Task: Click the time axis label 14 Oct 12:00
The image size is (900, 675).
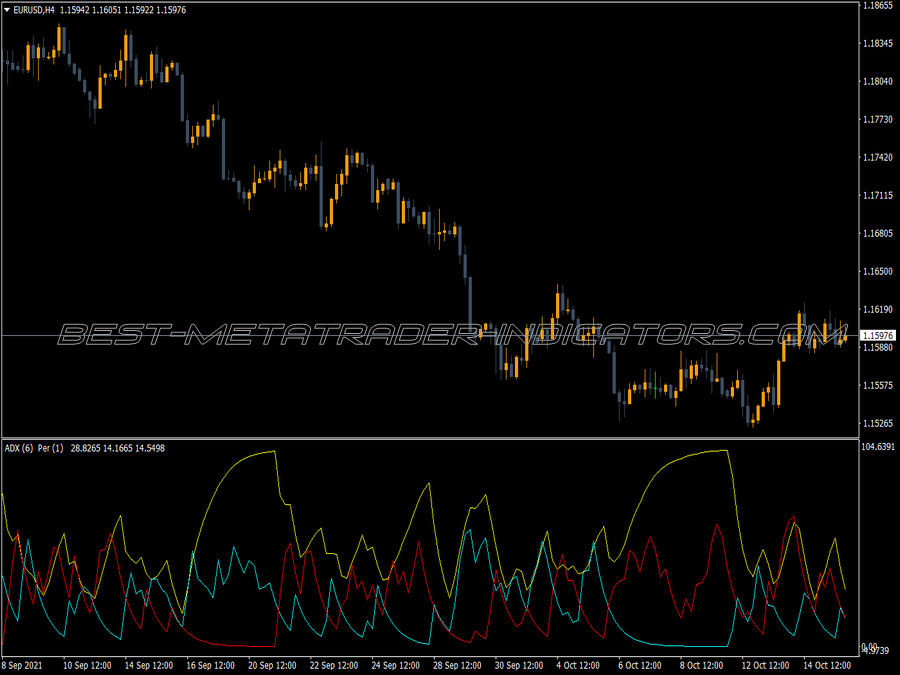Action: [x=827, y=666]
